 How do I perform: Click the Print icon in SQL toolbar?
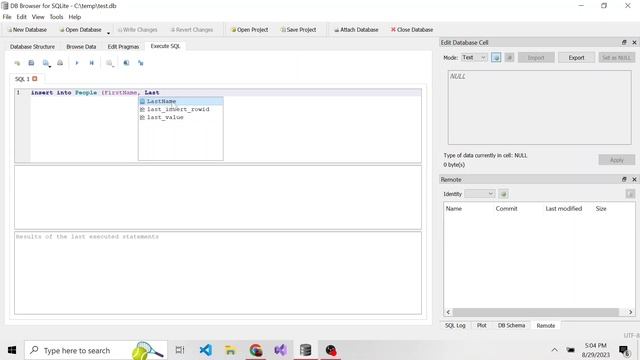[x=60, y=63]
